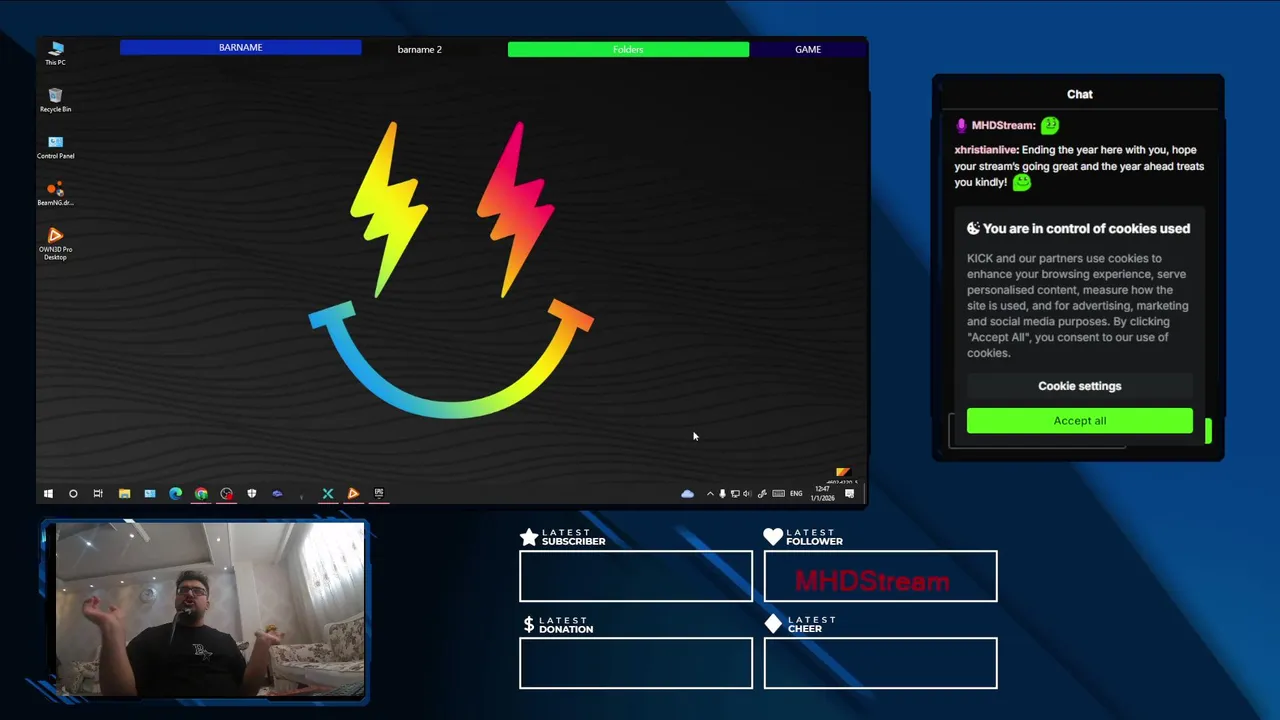Open the Control Panel desktop shortcut
1280x720 pixels.
click(55, 147)
